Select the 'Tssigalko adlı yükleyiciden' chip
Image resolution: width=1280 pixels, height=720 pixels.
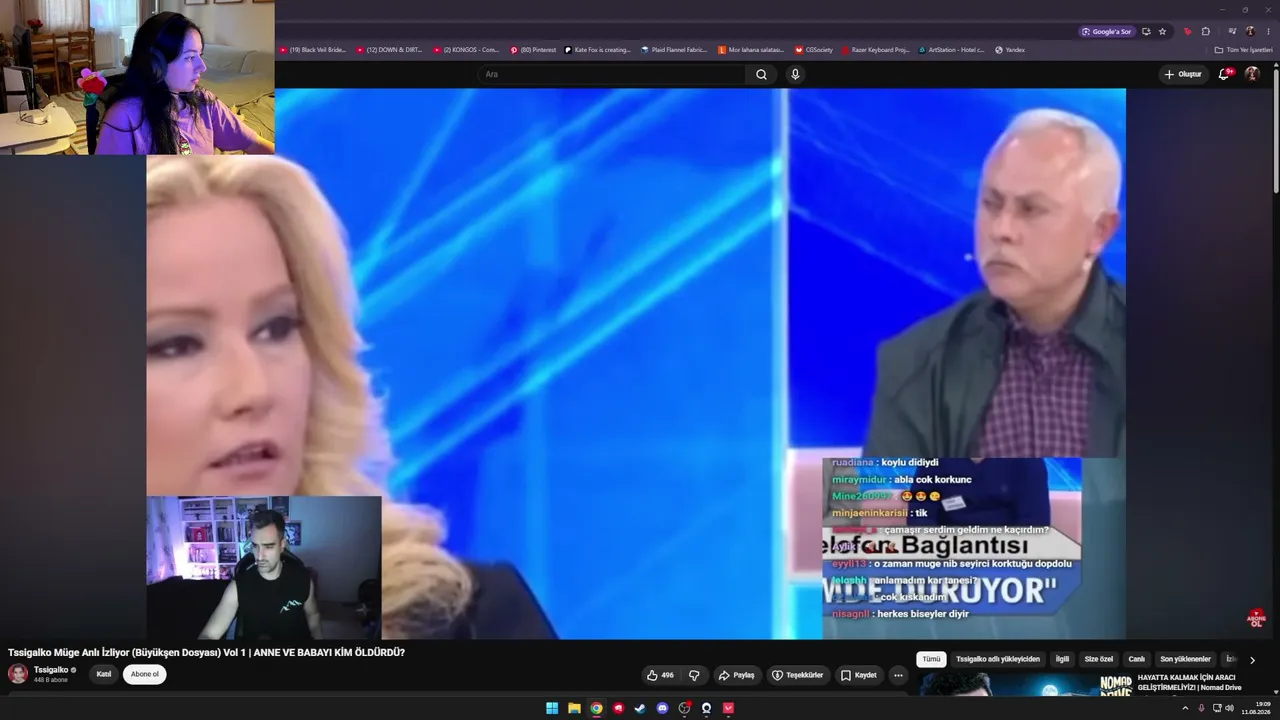coord(998,660)
